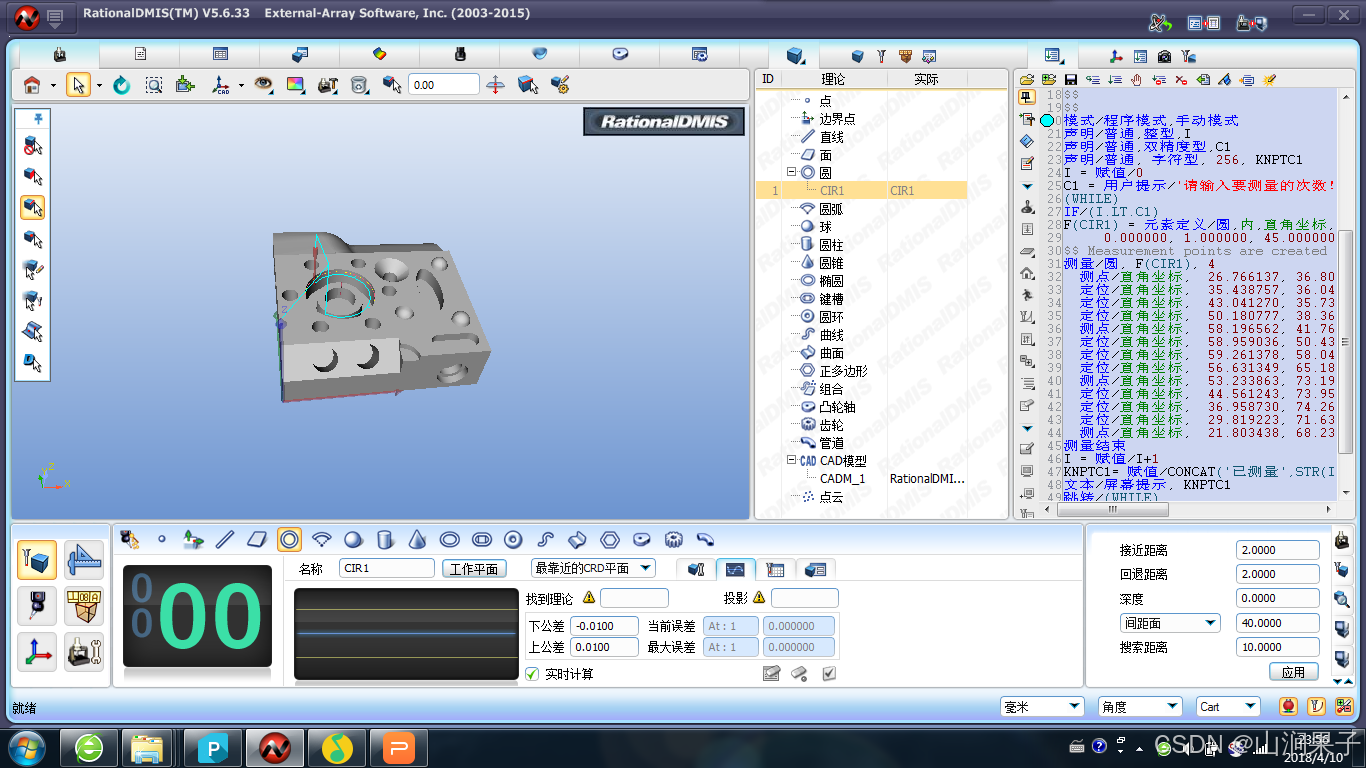1366x768 pixels.
Task: Toggle the checkmark option beside eraser icon
Action: (x=829, y=674)
